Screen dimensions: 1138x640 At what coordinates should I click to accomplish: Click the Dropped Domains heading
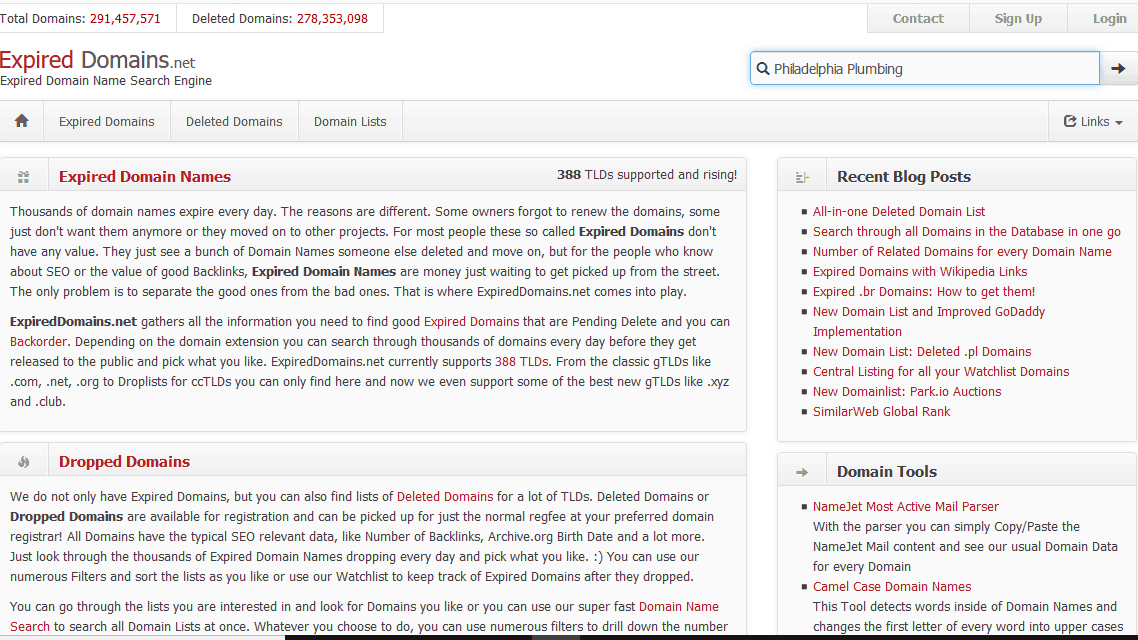(124, 461)
